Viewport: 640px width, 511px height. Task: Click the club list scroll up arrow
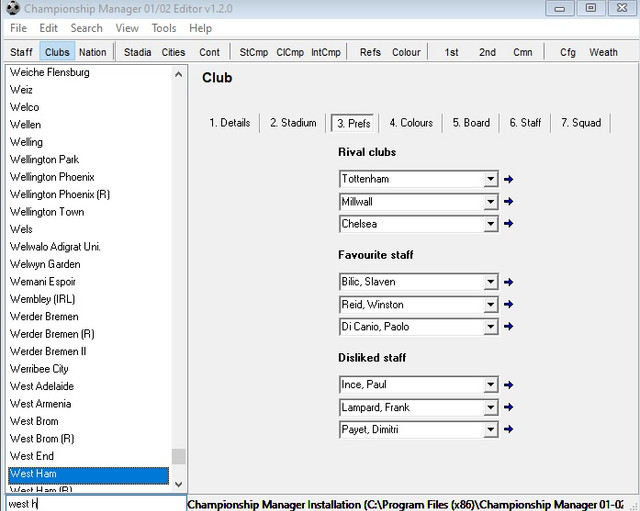pyautogui.click(x=178, y=74)
